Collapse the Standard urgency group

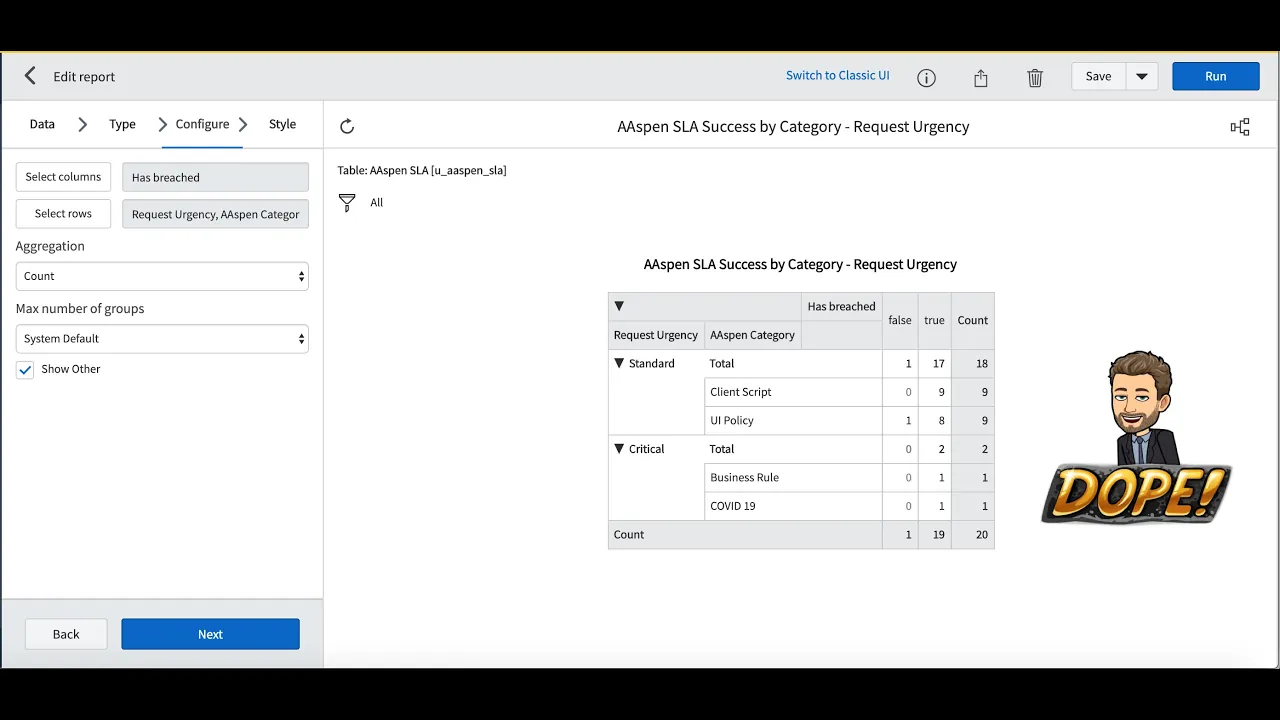[618, 363]
